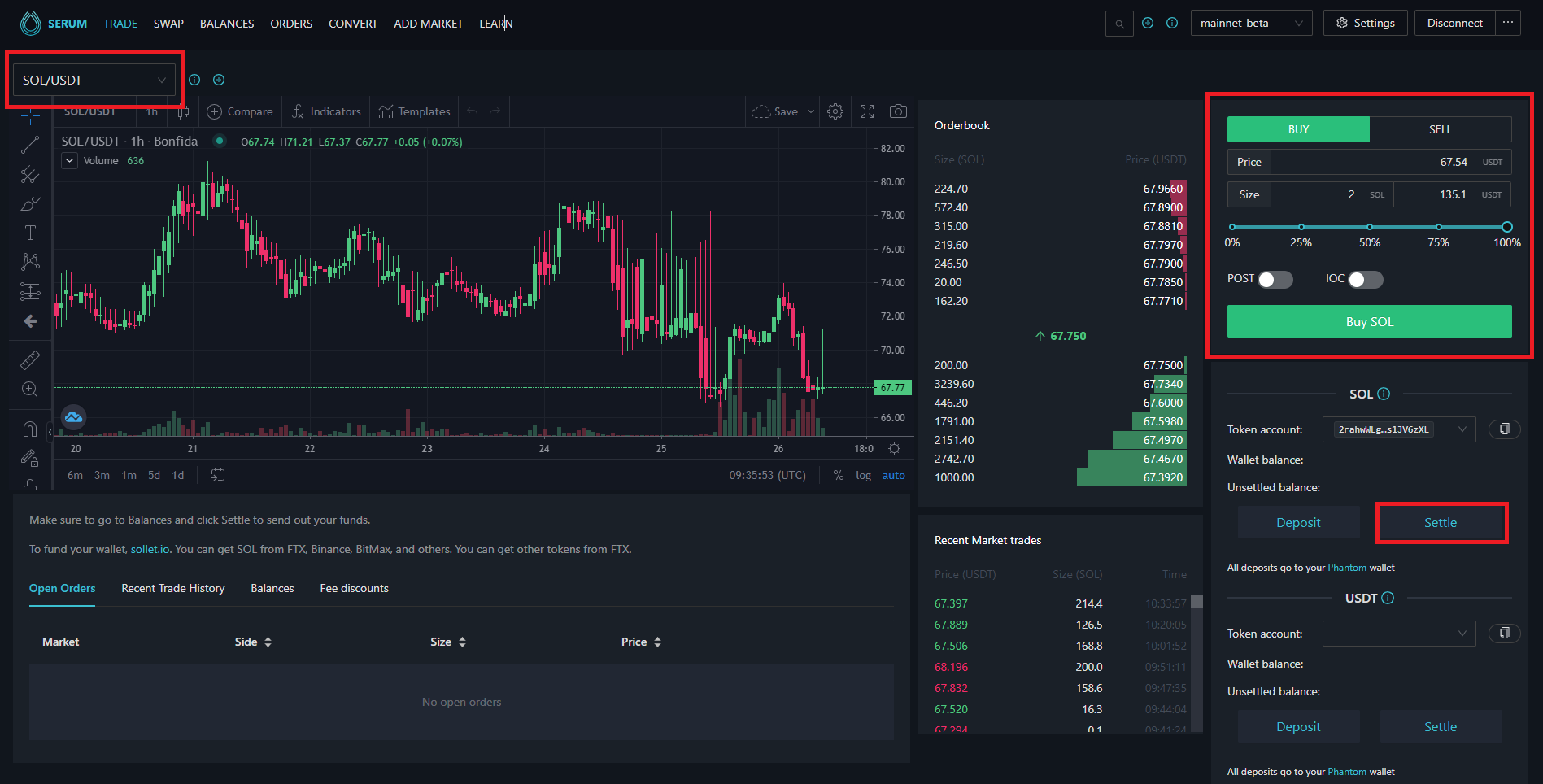Open the SOL/USDT market selector
1543x784 pixels.
click(94, 80)
